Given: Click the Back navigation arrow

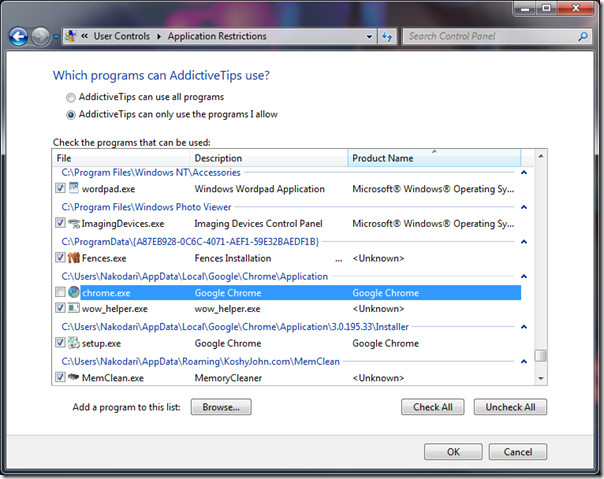Looking at the screenshot, I should 18,37.
